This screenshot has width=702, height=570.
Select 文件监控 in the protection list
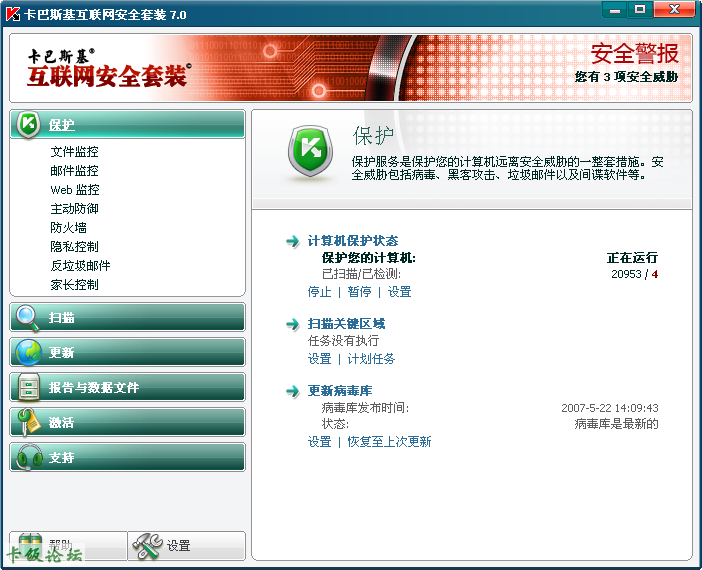74,152
